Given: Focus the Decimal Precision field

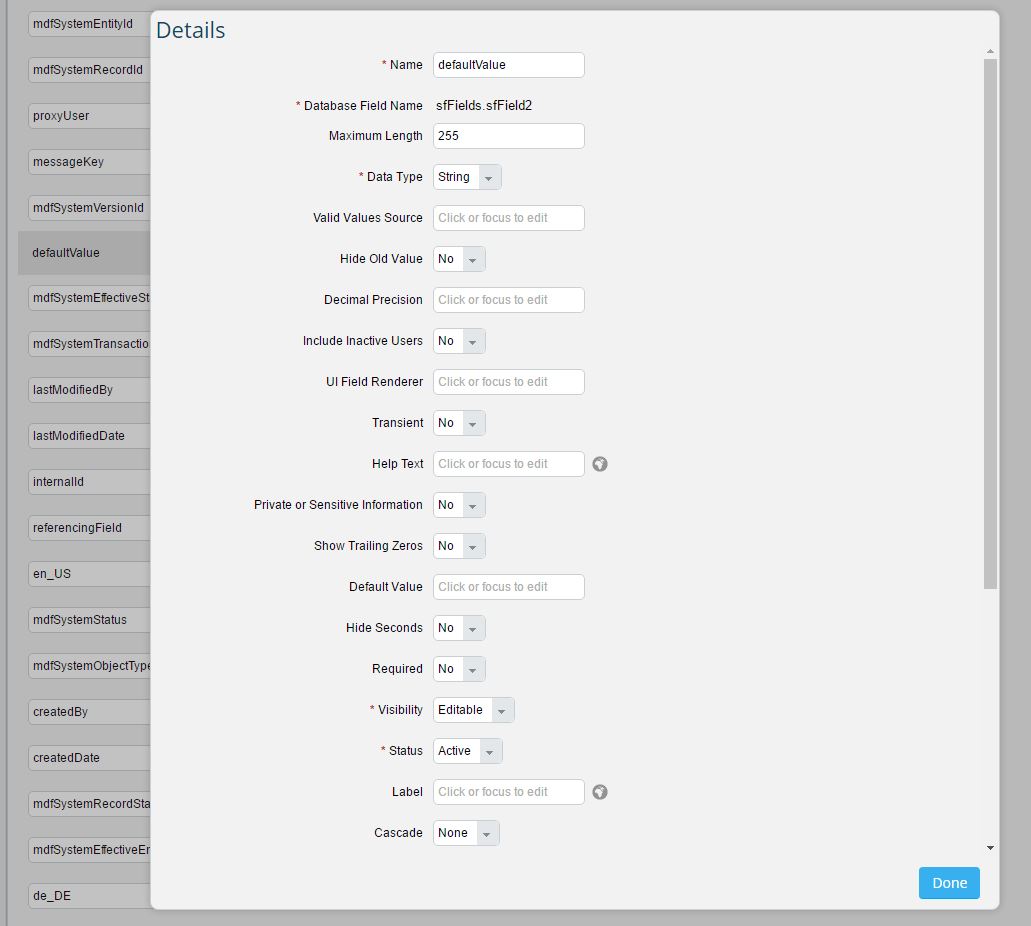Looking at the screenshot, I should point(508,300).
